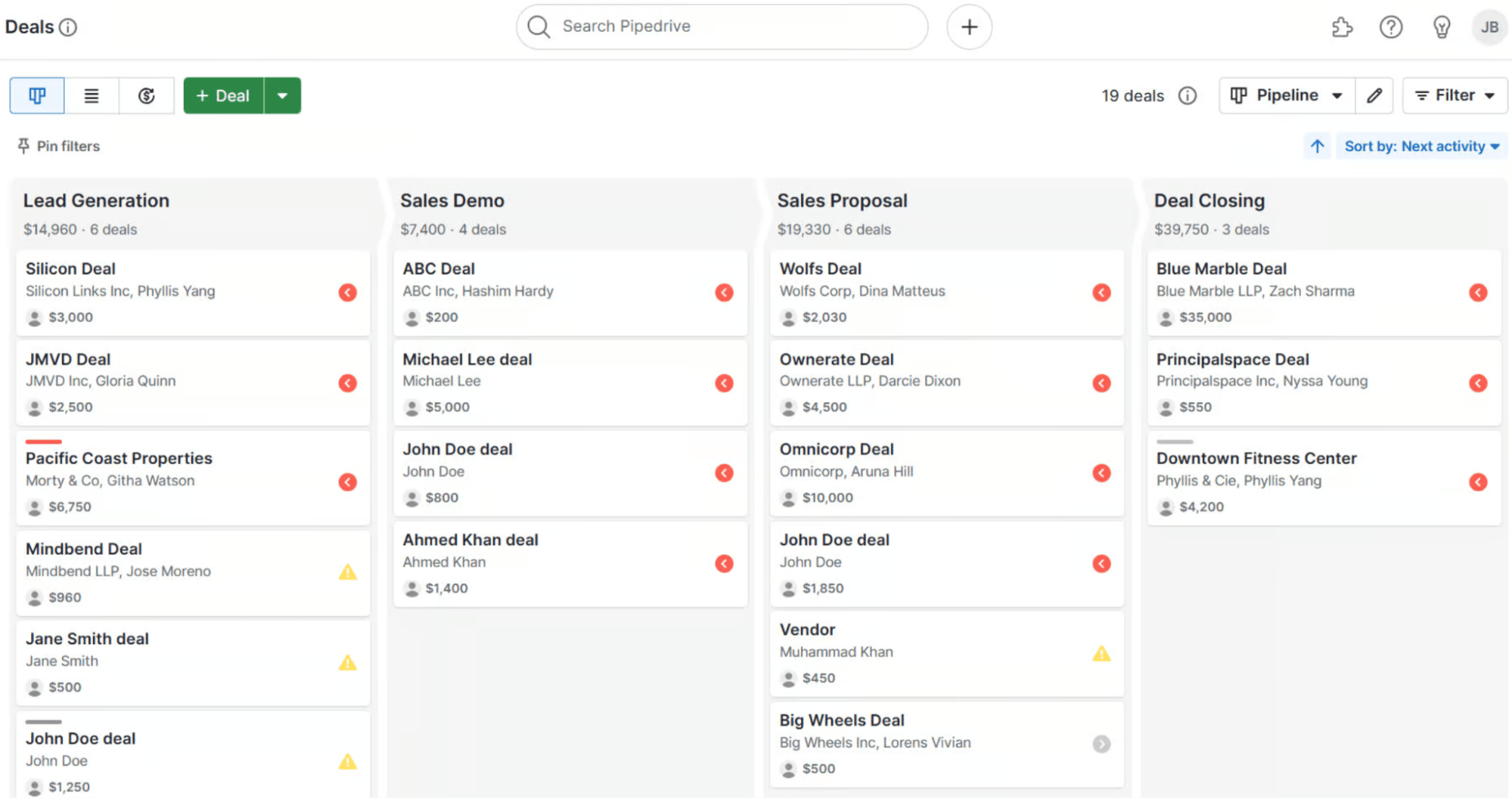
Task: Switch to forecast view
Action: (147, 96)
